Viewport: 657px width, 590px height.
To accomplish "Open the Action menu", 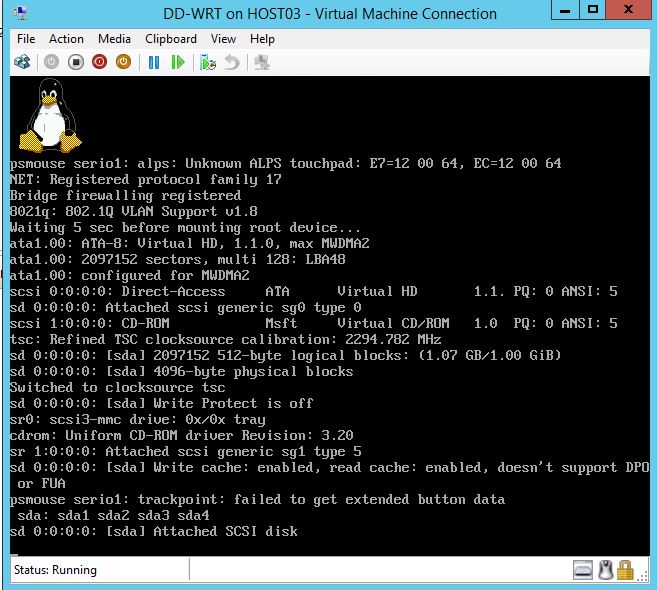I will (66, 39).
